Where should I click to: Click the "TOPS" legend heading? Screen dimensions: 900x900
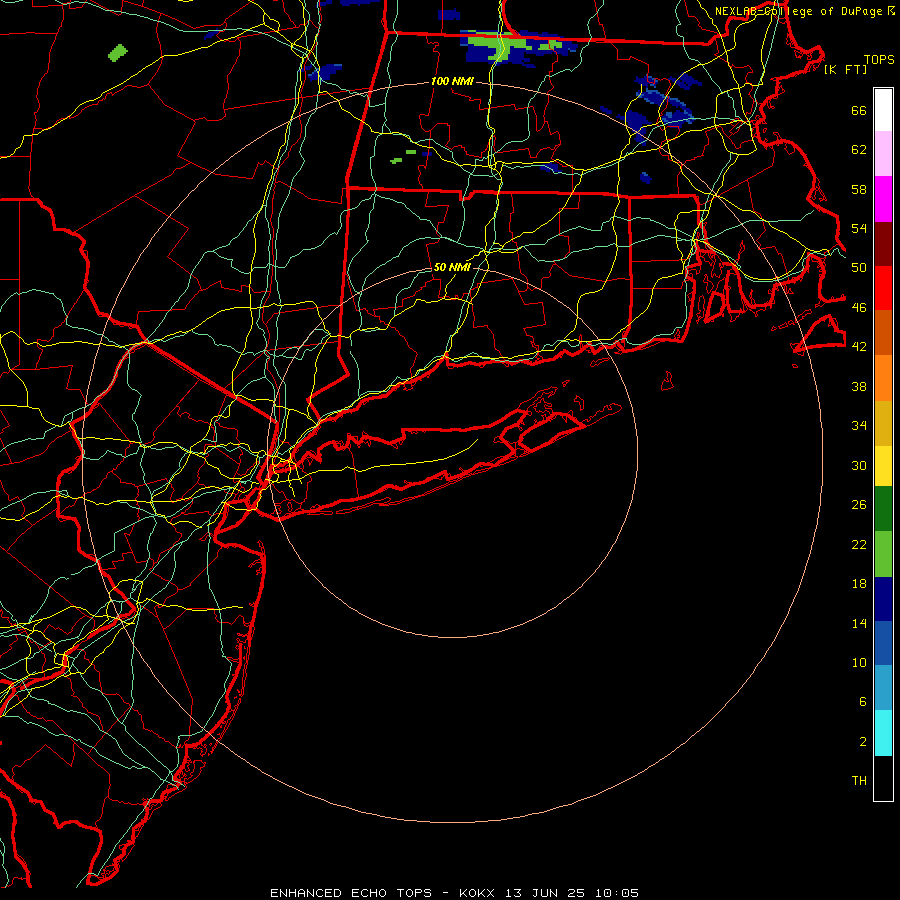pos(879,60)
